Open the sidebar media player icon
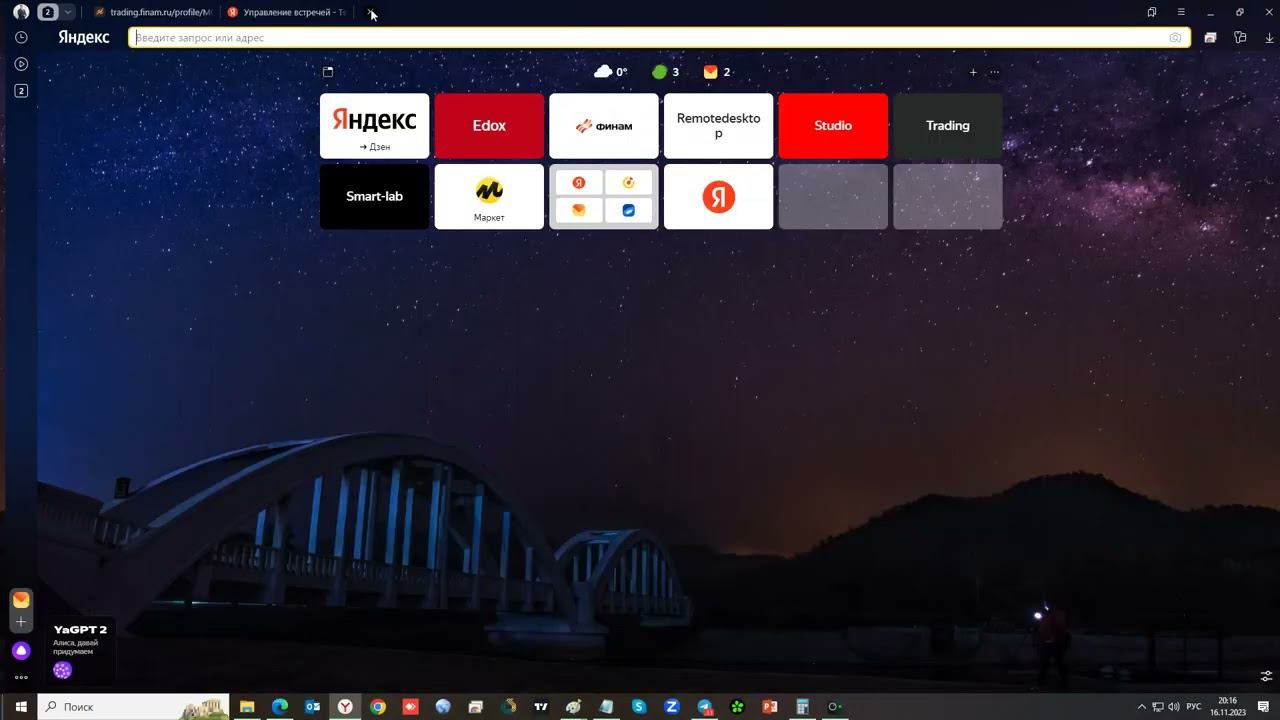The image size is (1280, 720). tap(21, 64)
